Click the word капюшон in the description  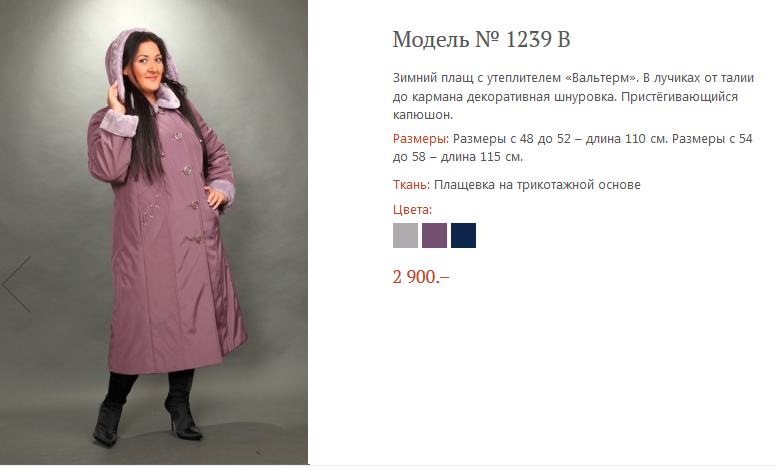click(x=421, y=115)
